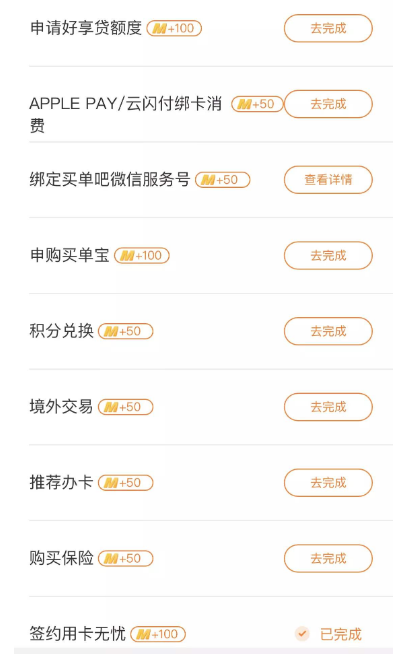Tap the M+100 badge beside 申购买单宝
The height and width of the screenshot is (654, 416).
(x=142, y=256)
